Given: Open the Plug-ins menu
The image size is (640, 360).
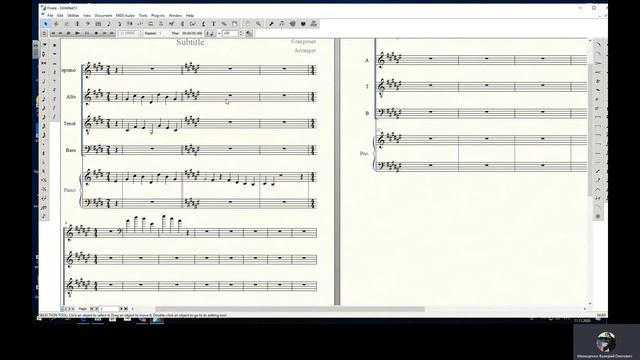Looking at the screenshot, I should click(158, 16).
